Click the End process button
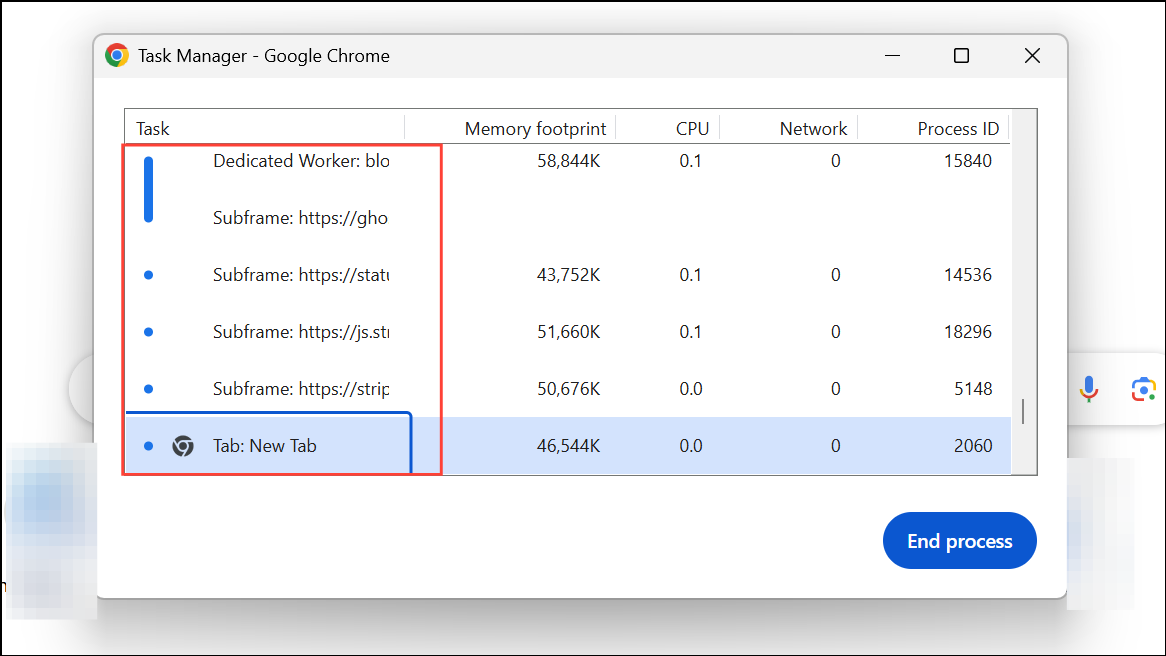1166x656 pixels. pyautogui.click(x=959, y=540)
